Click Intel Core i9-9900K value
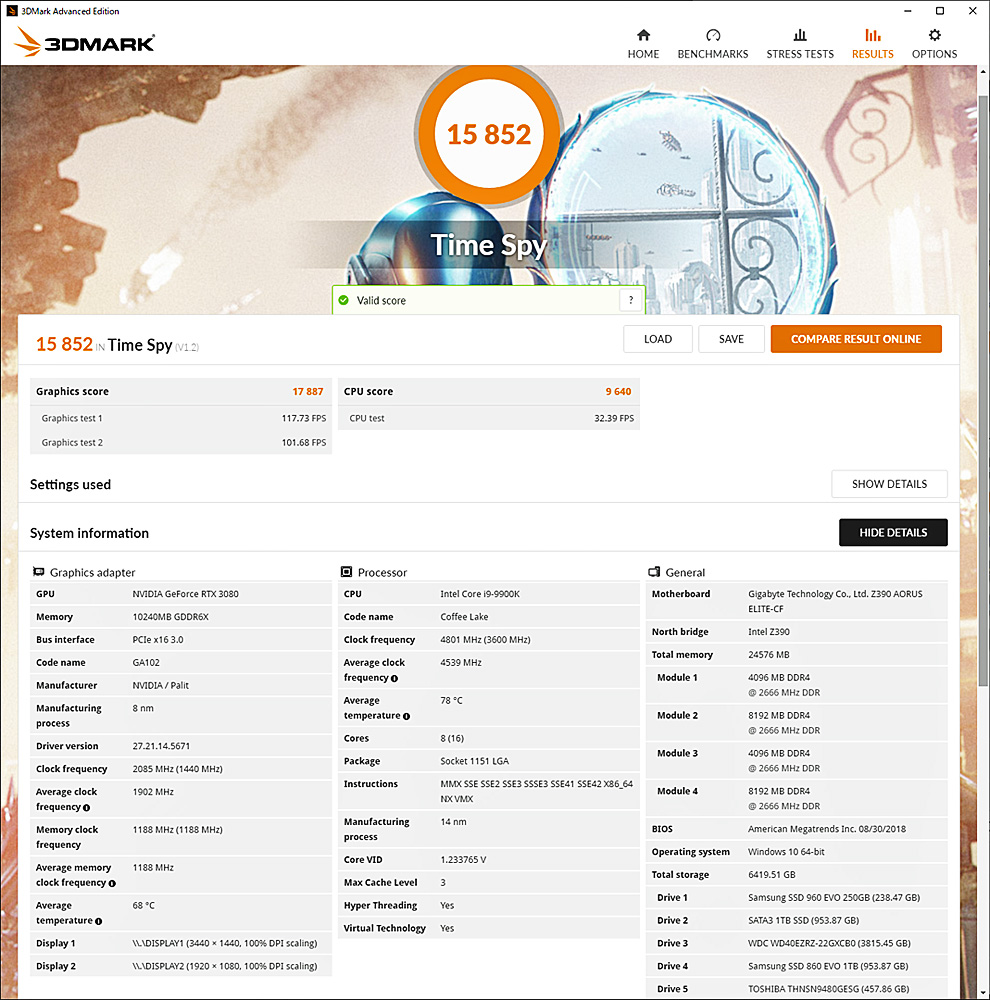990x1000 pixels. click(480, 594)
